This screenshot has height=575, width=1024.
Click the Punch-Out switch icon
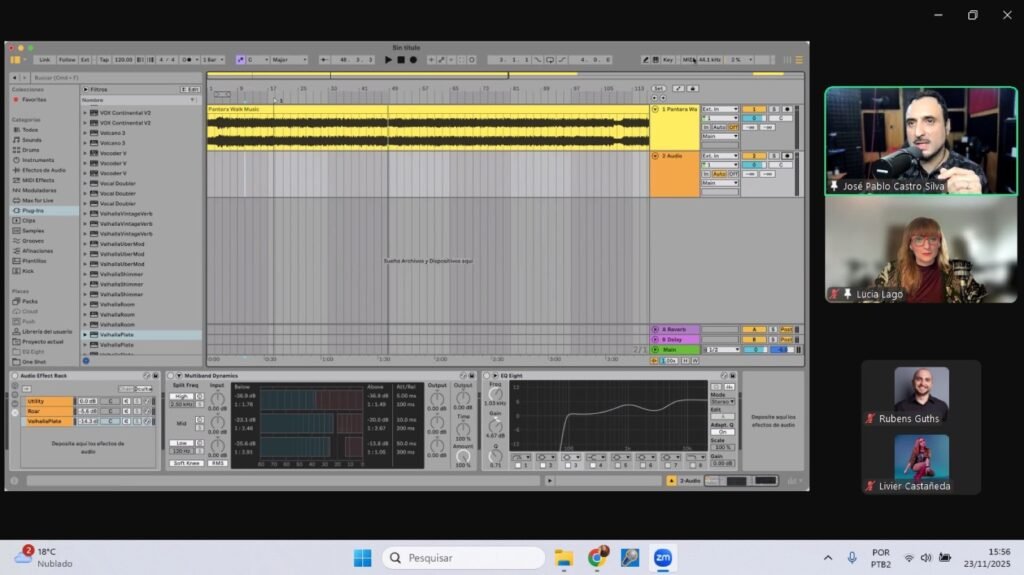tap(562, 60)
